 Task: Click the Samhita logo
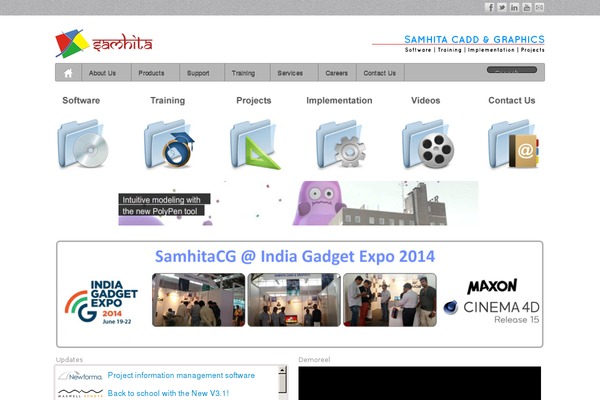104,43
